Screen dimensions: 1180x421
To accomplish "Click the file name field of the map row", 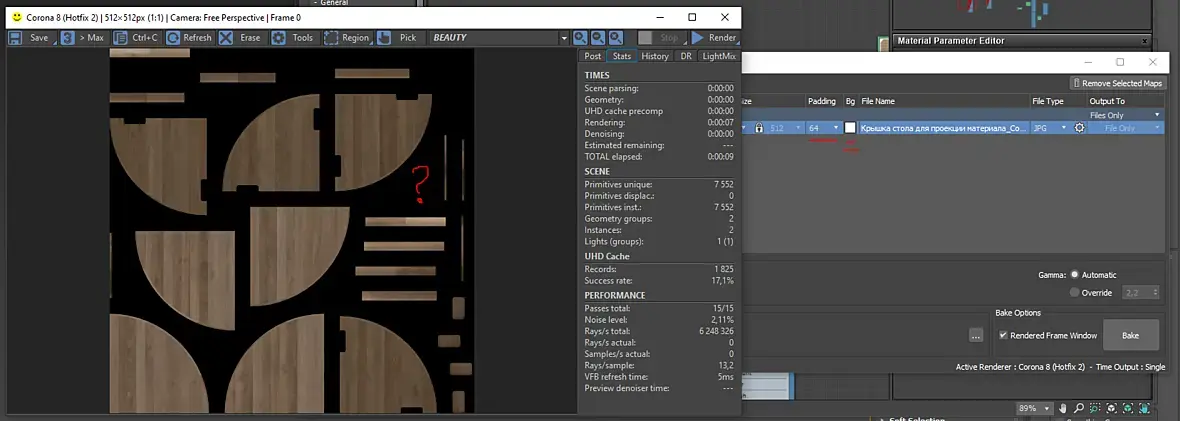I will coord(944,128).
